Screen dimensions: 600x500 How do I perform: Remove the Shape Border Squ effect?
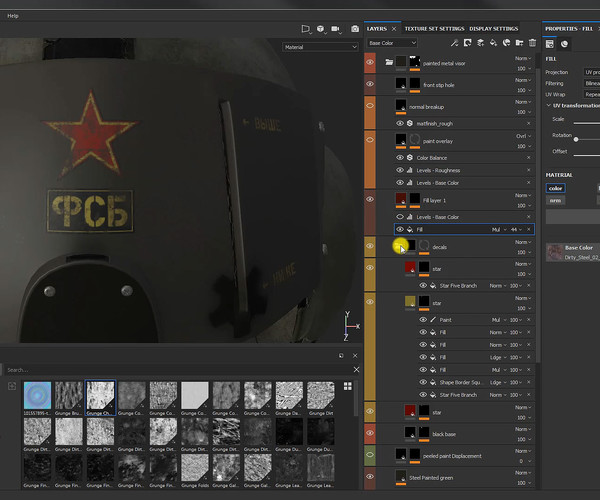point(529,382)
